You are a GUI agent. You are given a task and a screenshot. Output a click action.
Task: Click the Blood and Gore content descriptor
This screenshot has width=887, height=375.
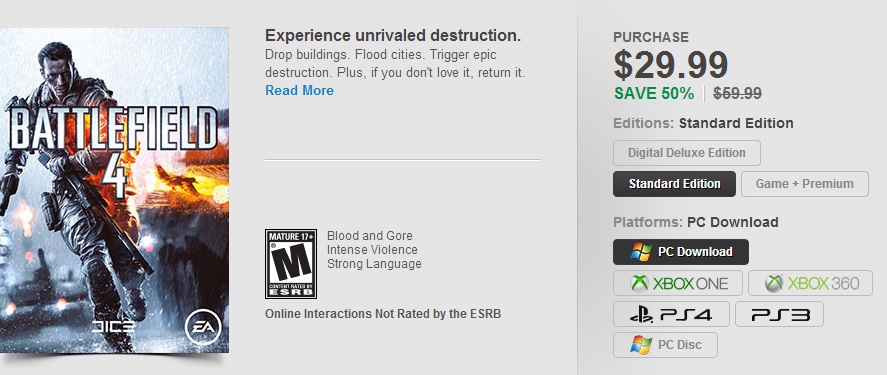[x=370, y=236]
